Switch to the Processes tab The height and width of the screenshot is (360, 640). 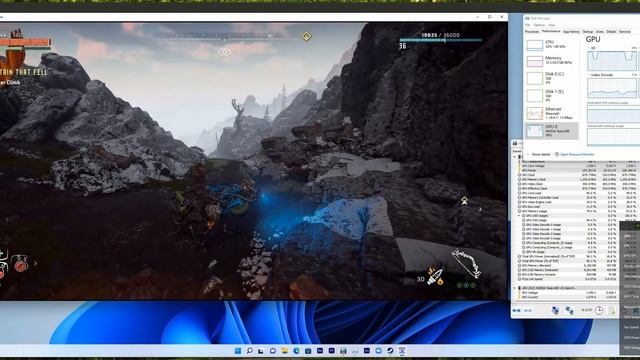point(532,32)
